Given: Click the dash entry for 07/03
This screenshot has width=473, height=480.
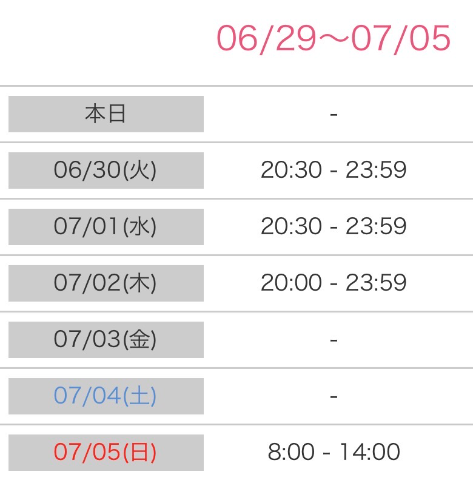Looking at the screenshot, I should (x=334, y=340).
